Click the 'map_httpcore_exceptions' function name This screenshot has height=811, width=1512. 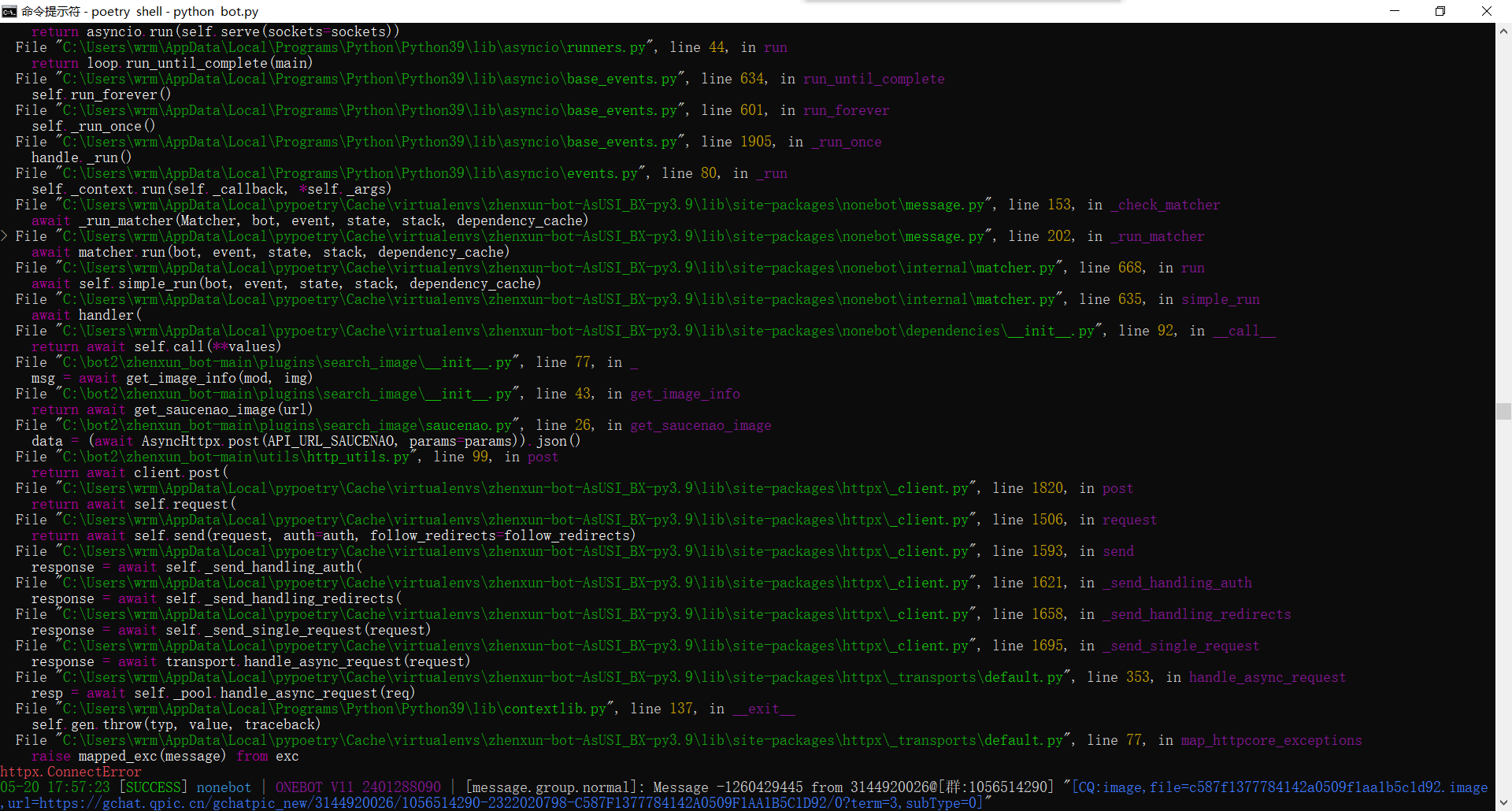click(1272, 740)
